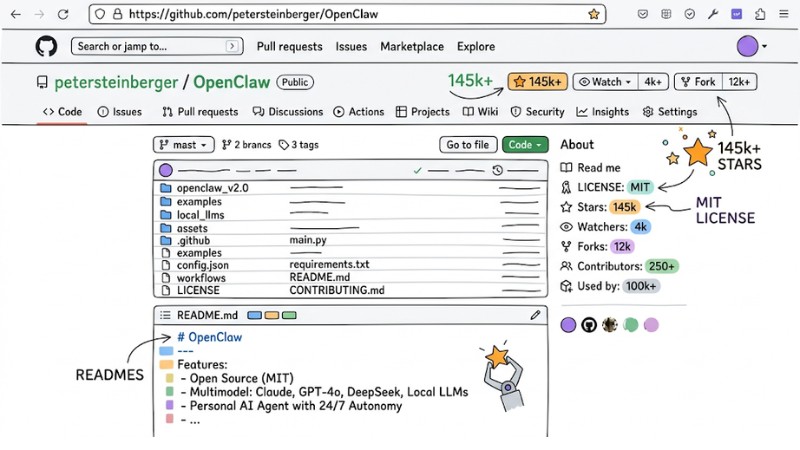Open the Actions tab
Viewport: 800px width, 450px height.
(359, 112)
